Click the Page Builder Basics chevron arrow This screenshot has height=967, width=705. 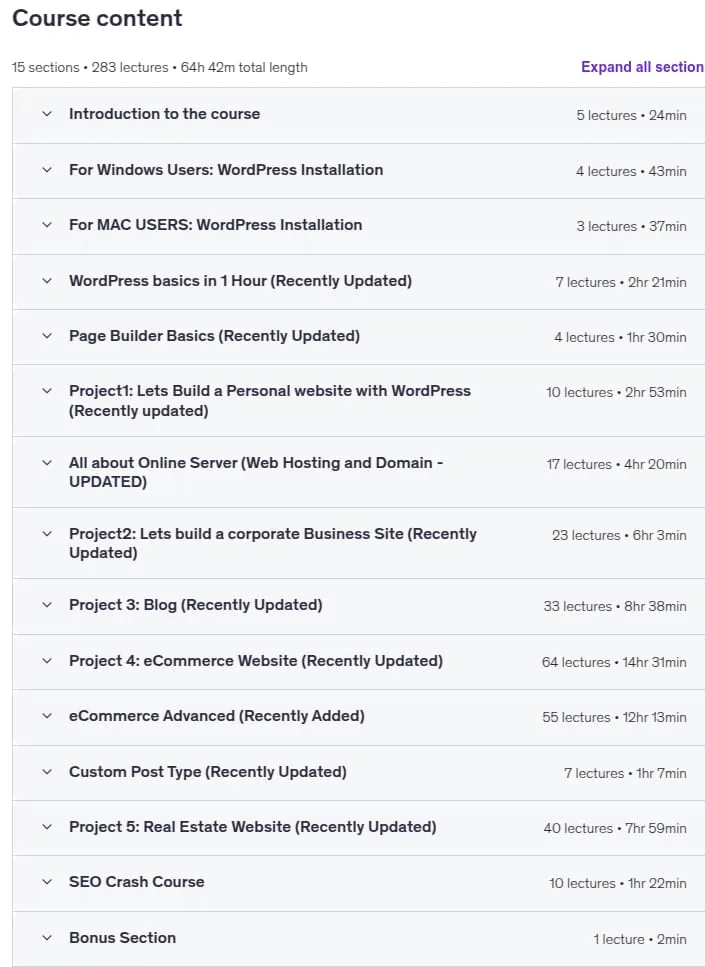47,335
